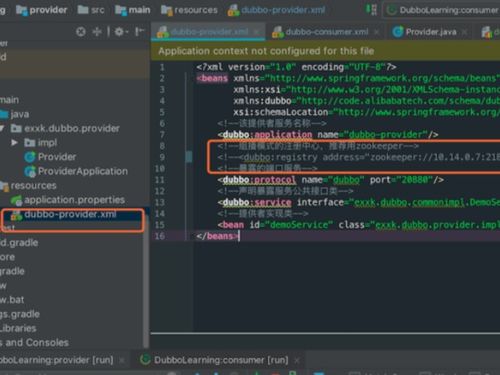Click the collapse/expand all icon in Project toolbar
Image resolution: width=500 pixels, height=375 pixels.
(97, 32)
